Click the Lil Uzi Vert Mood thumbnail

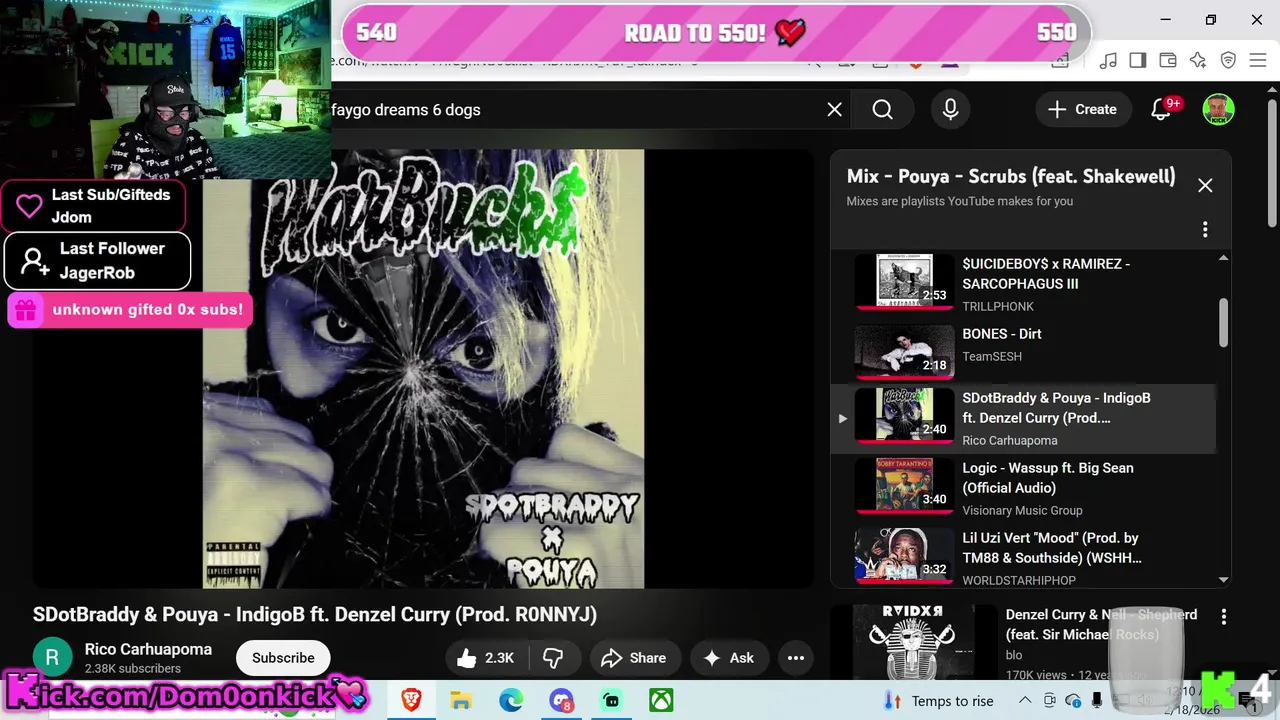point(904,555)
